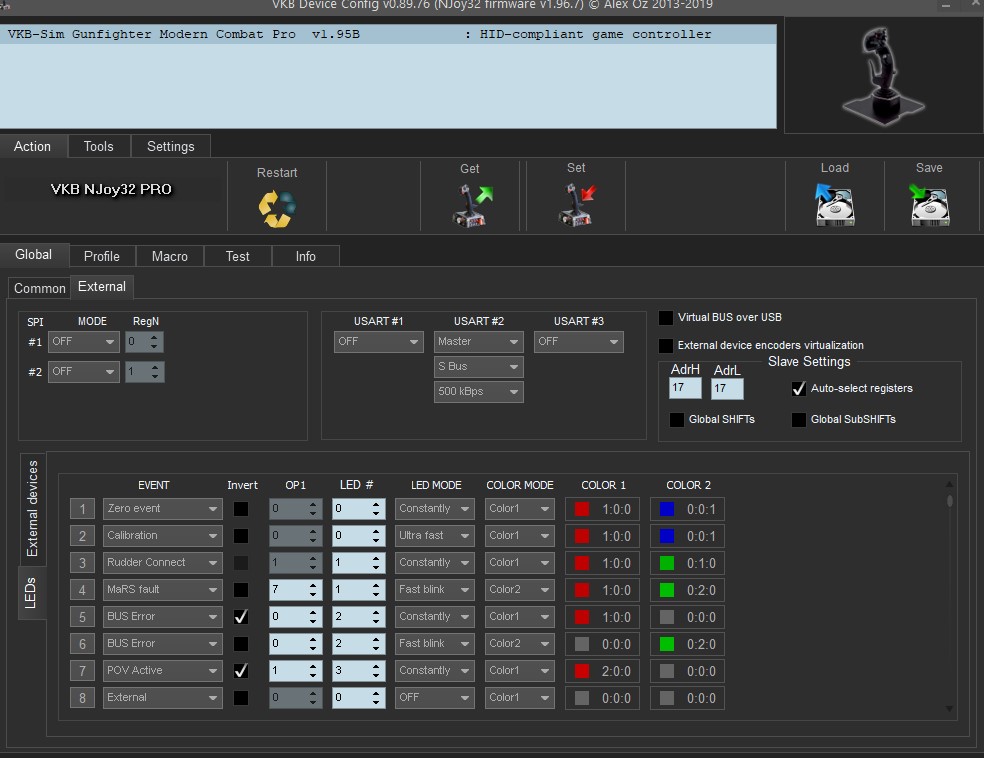Toggle Global SHIFTs checkbox
This screenshot has height=758, width=984.
tap(677, 420)
